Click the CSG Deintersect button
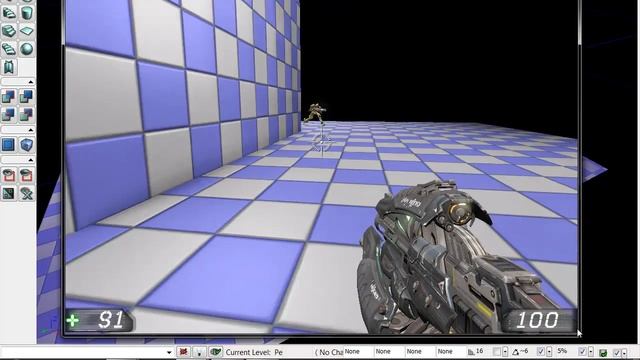Viewport: 640px width, 360px height. (27, 114)
